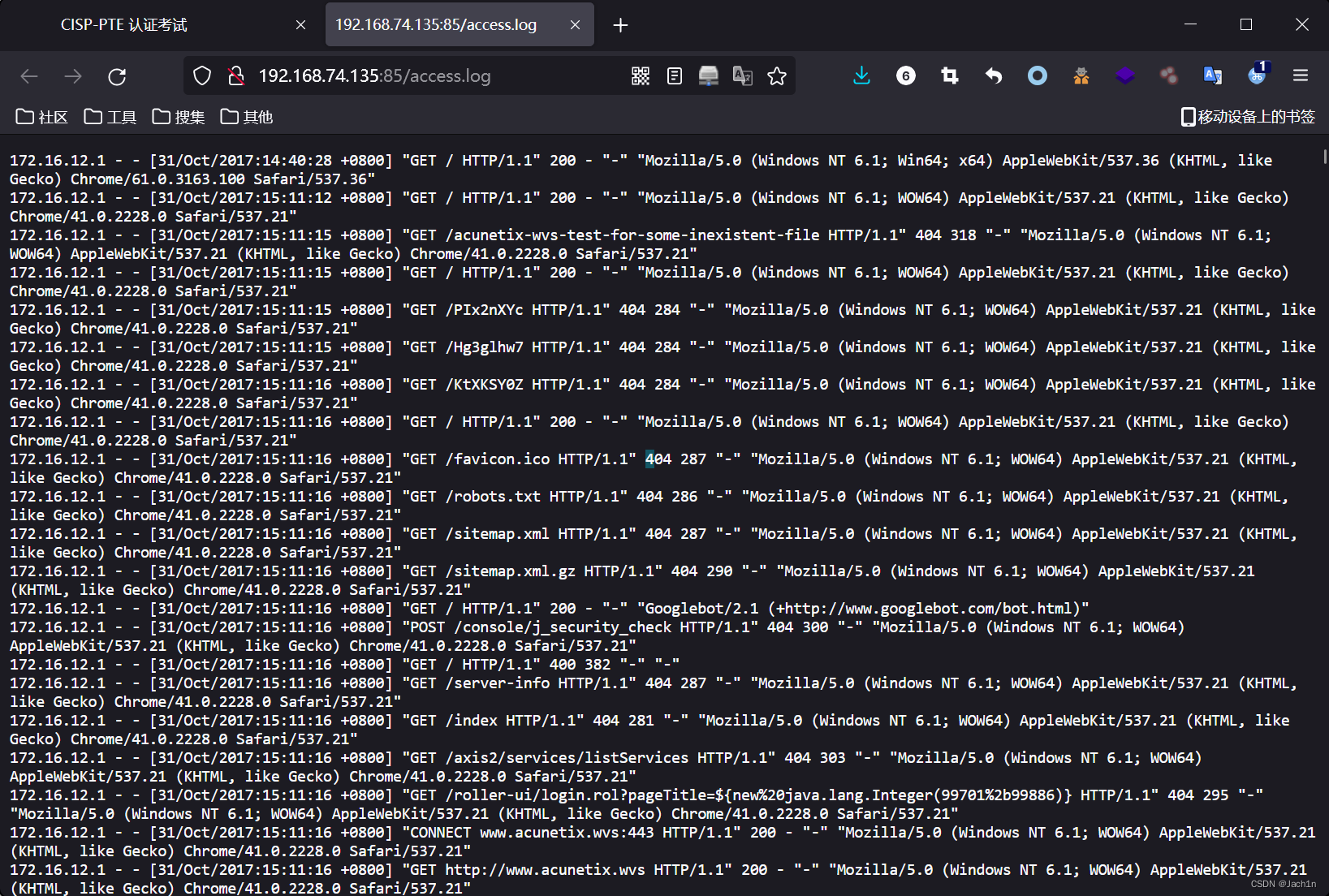Screen dimensions: 1329x896
Task: Click the /favicon.ico request path
Action: (x=498, y=459)
